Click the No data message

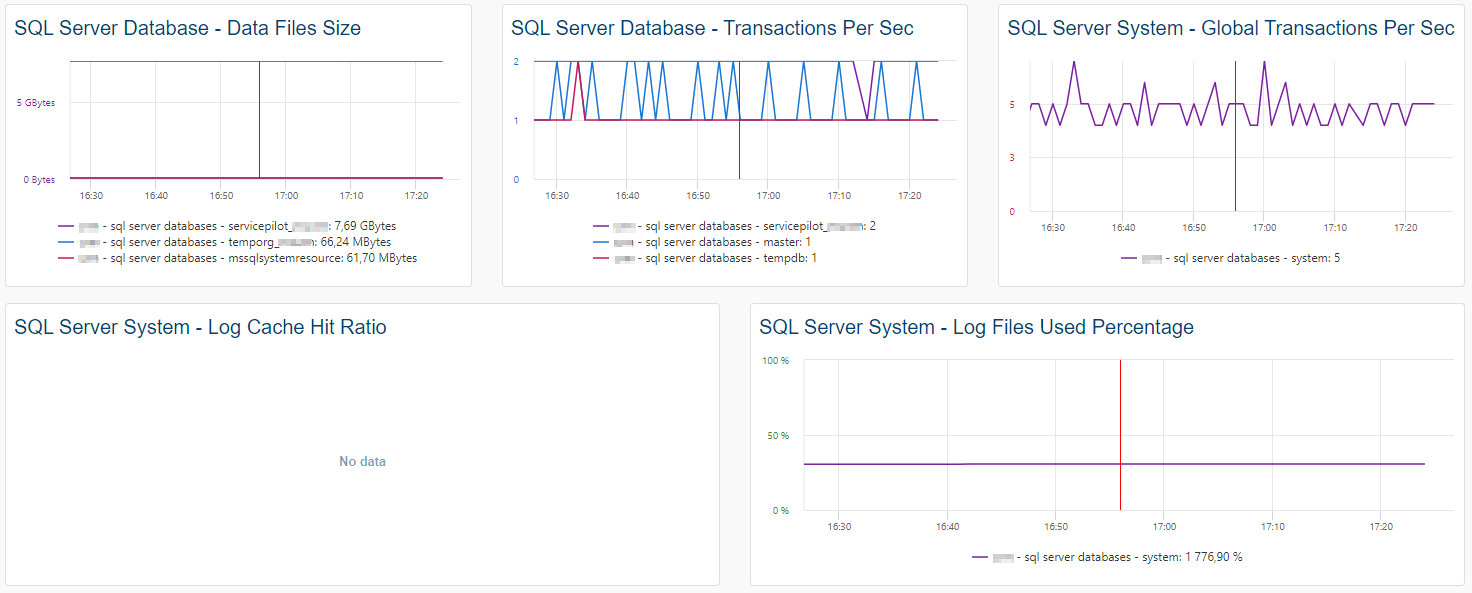363,461
